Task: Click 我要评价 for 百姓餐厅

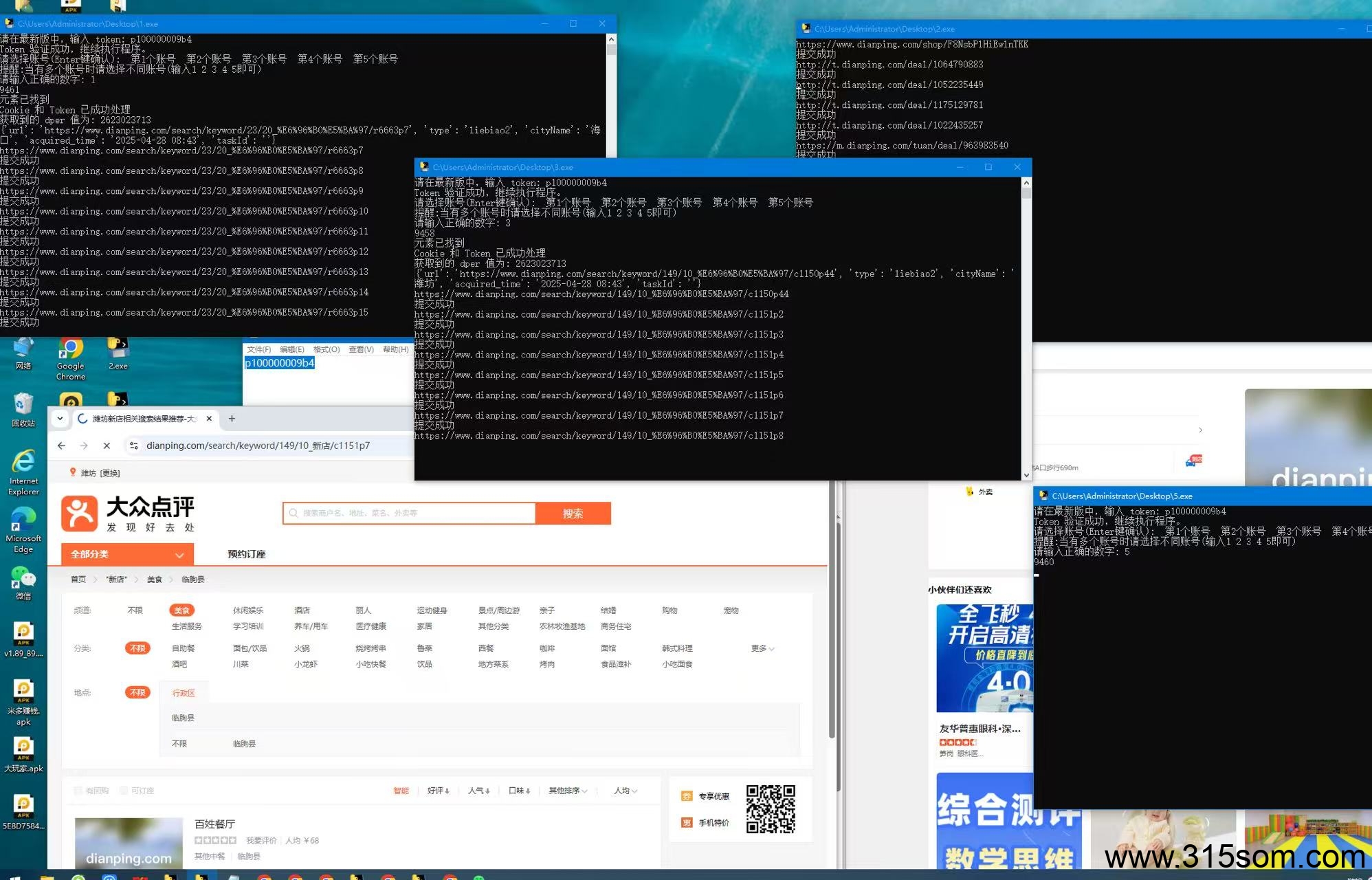Action: [x=261, y=840]
